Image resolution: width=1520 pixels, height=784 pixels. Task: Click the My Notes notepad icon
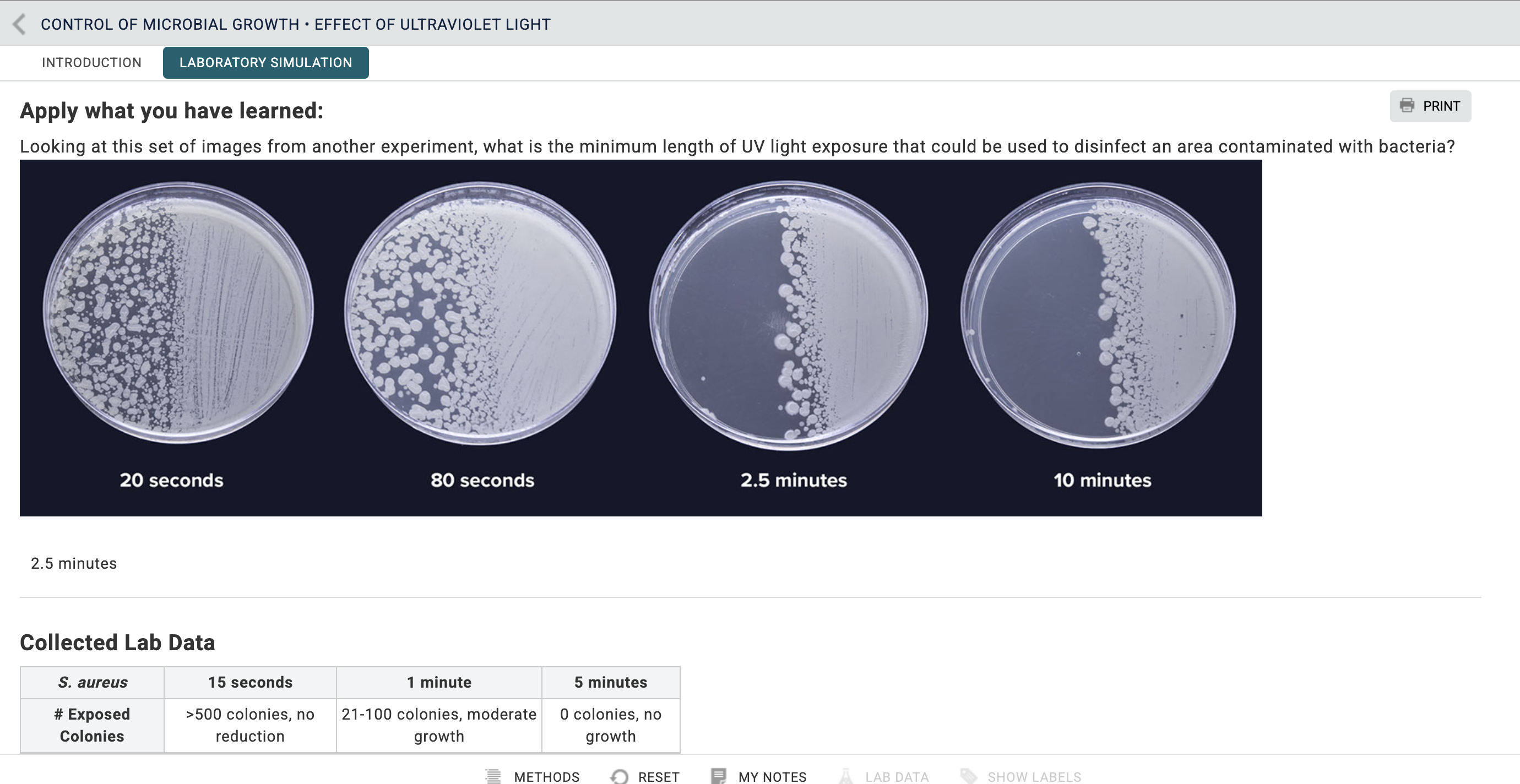[x=718, y=776]
